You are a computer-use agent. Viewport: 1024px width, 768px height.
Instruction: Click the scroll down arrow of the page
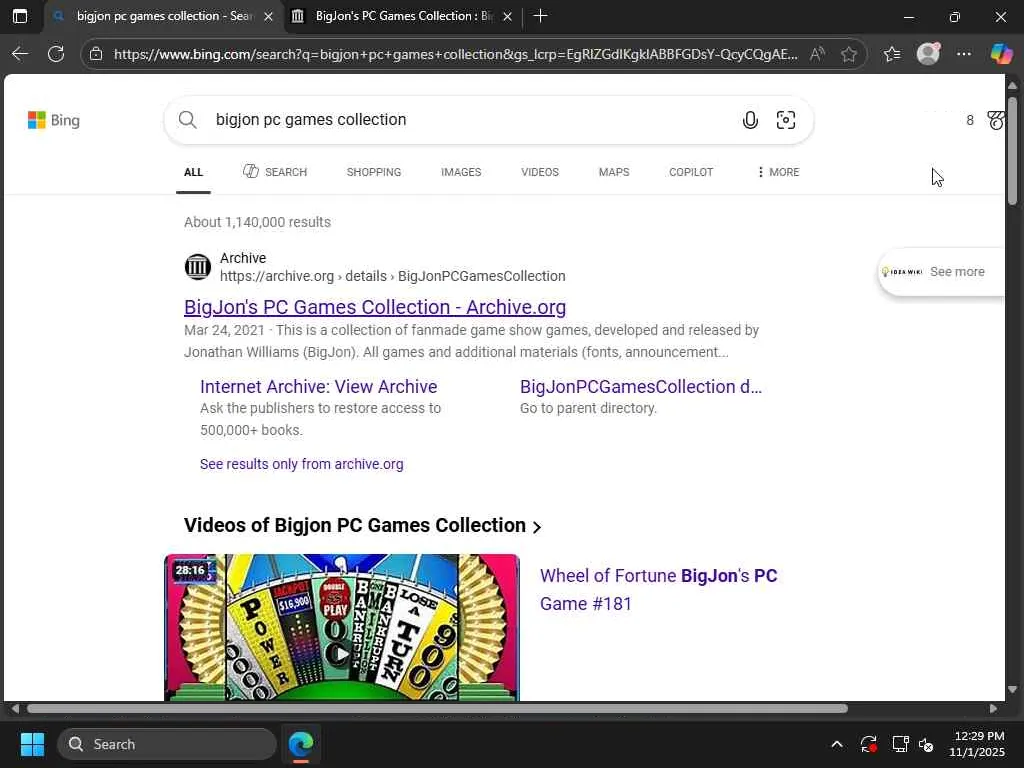[x=1012, y=690]
